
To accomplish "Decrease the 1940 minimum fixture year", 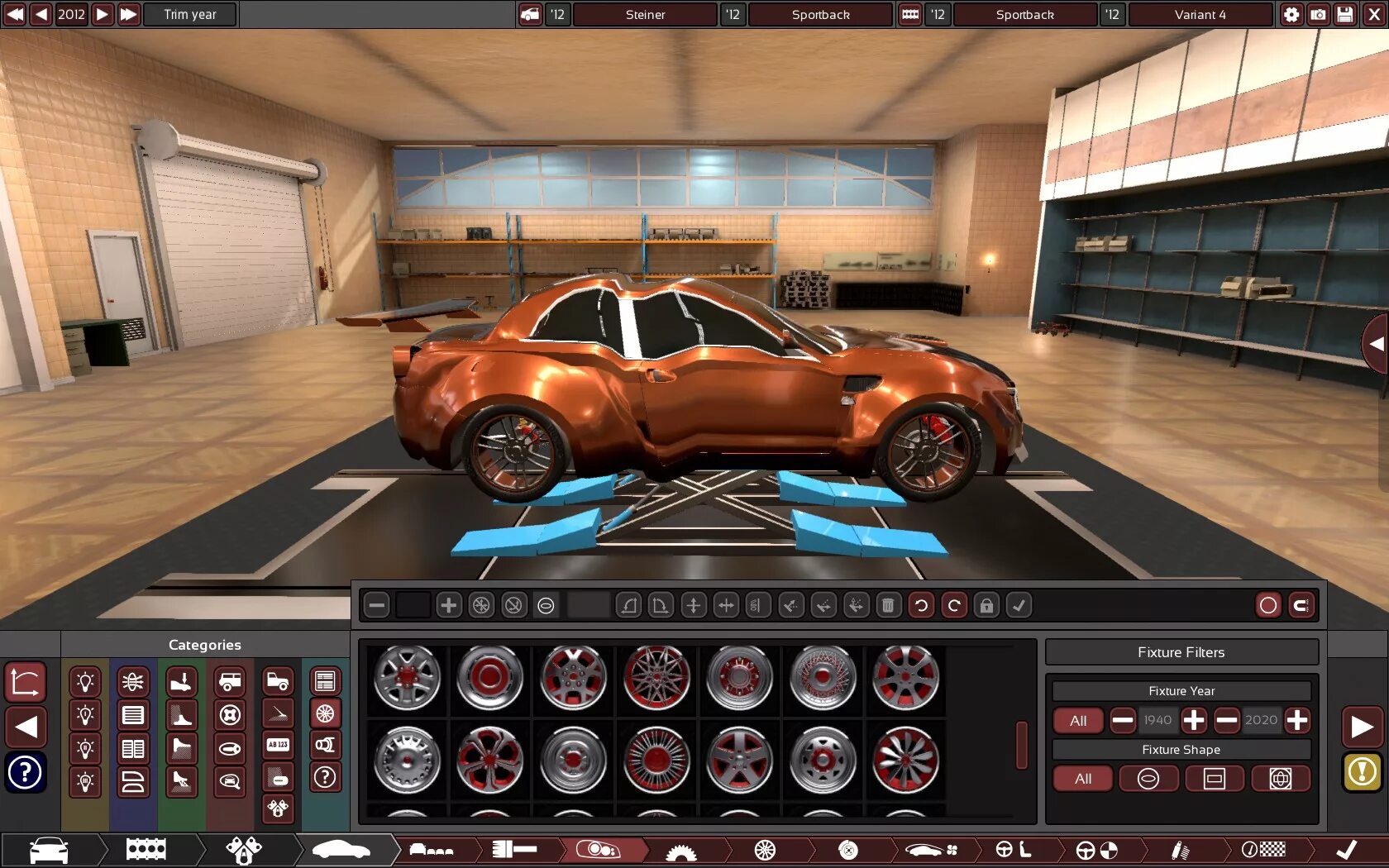I will pos(1123,721).
